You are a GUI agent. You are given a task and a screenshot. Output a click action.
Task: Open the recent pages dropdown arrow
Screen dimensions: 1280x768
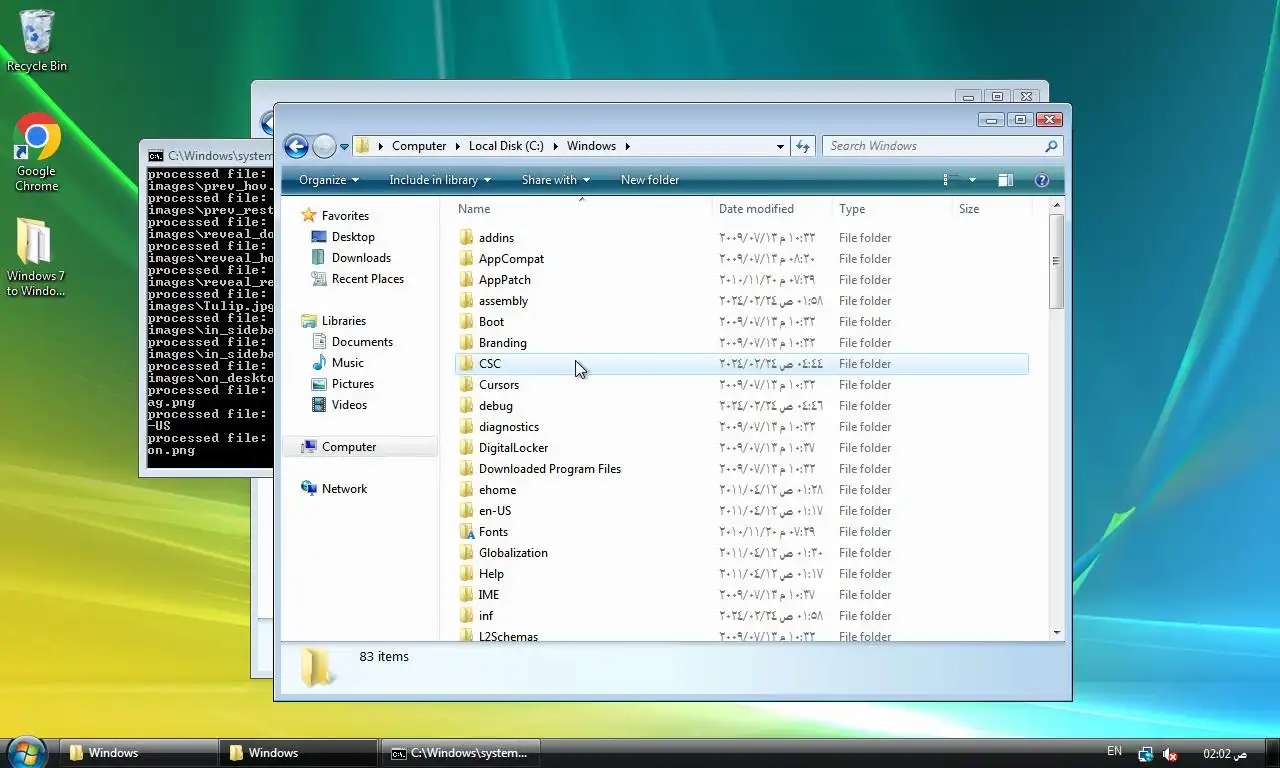coord(344,147)
